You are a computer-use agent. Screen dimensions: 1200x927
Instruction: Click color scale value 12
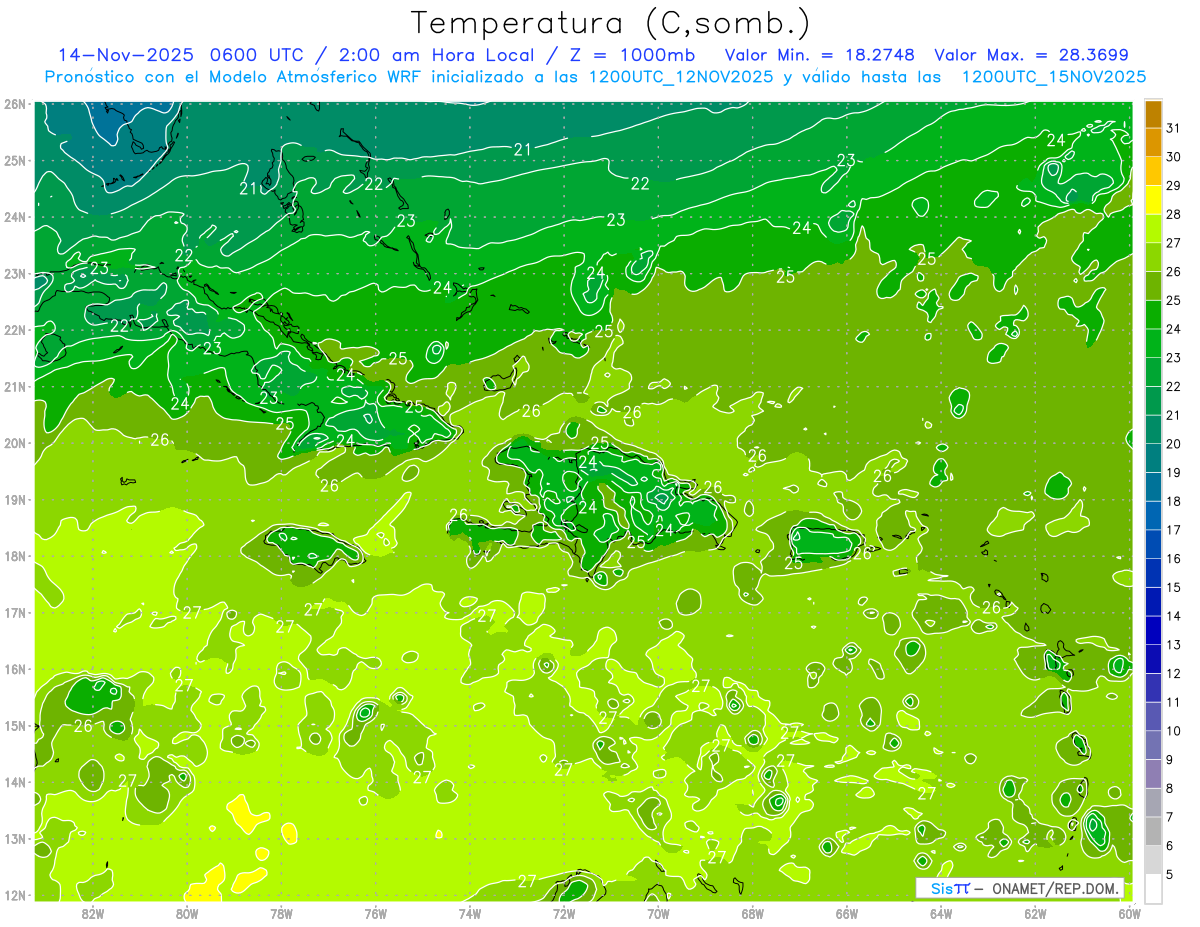pyautogui.click(x=1173, y=673)
